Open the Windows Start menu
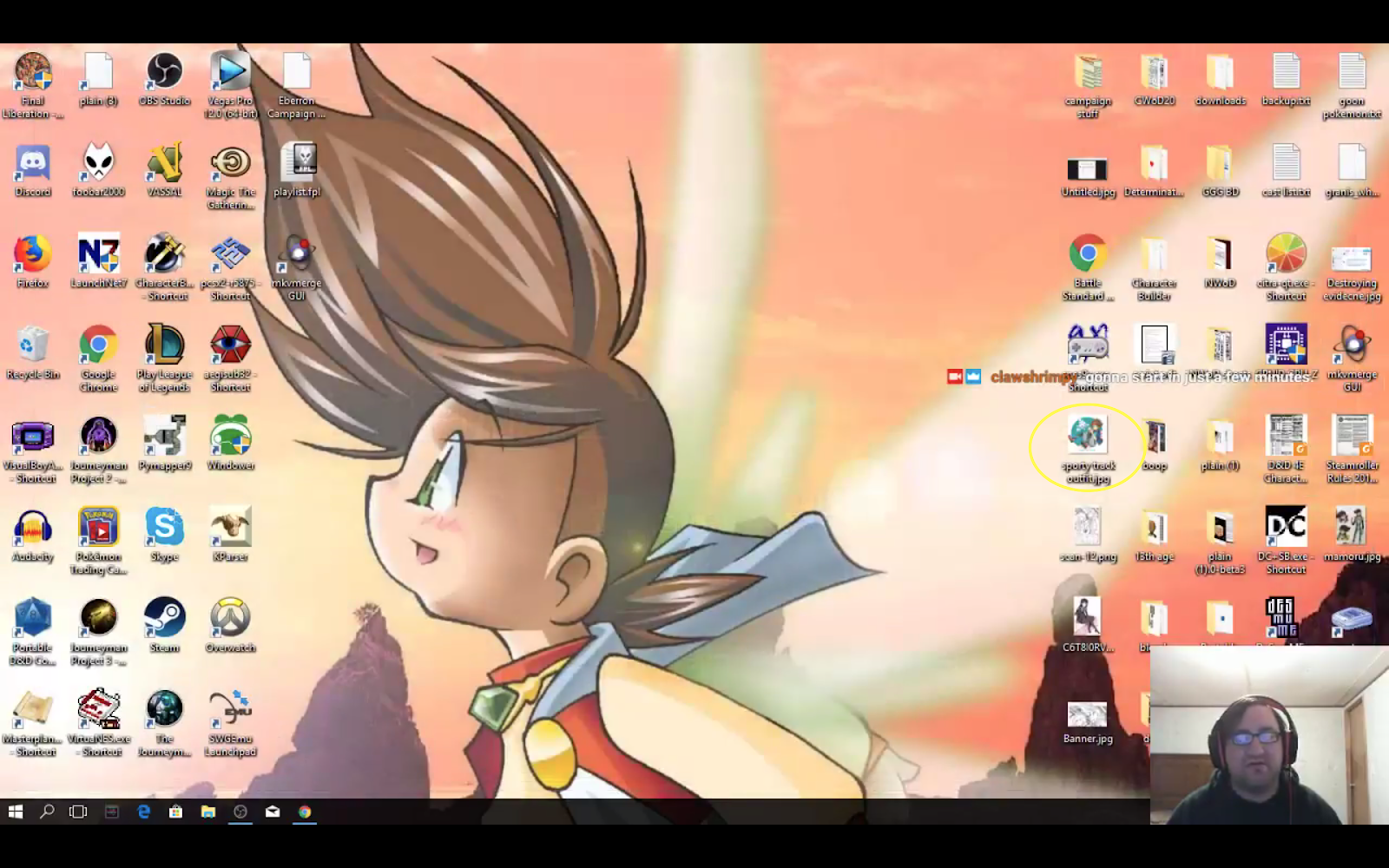The width and height of the screenshot is (1389, 868). point(15,812)
